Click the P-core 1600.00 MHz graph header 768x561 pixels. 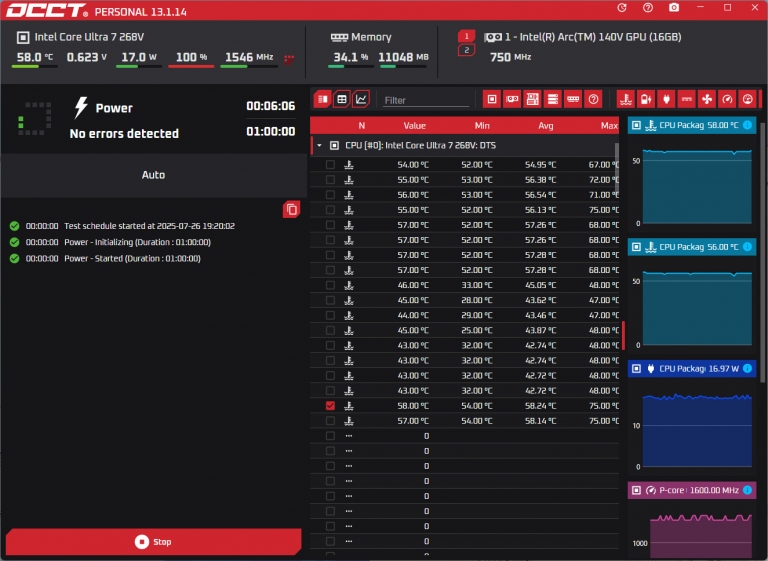click(692, 490)
